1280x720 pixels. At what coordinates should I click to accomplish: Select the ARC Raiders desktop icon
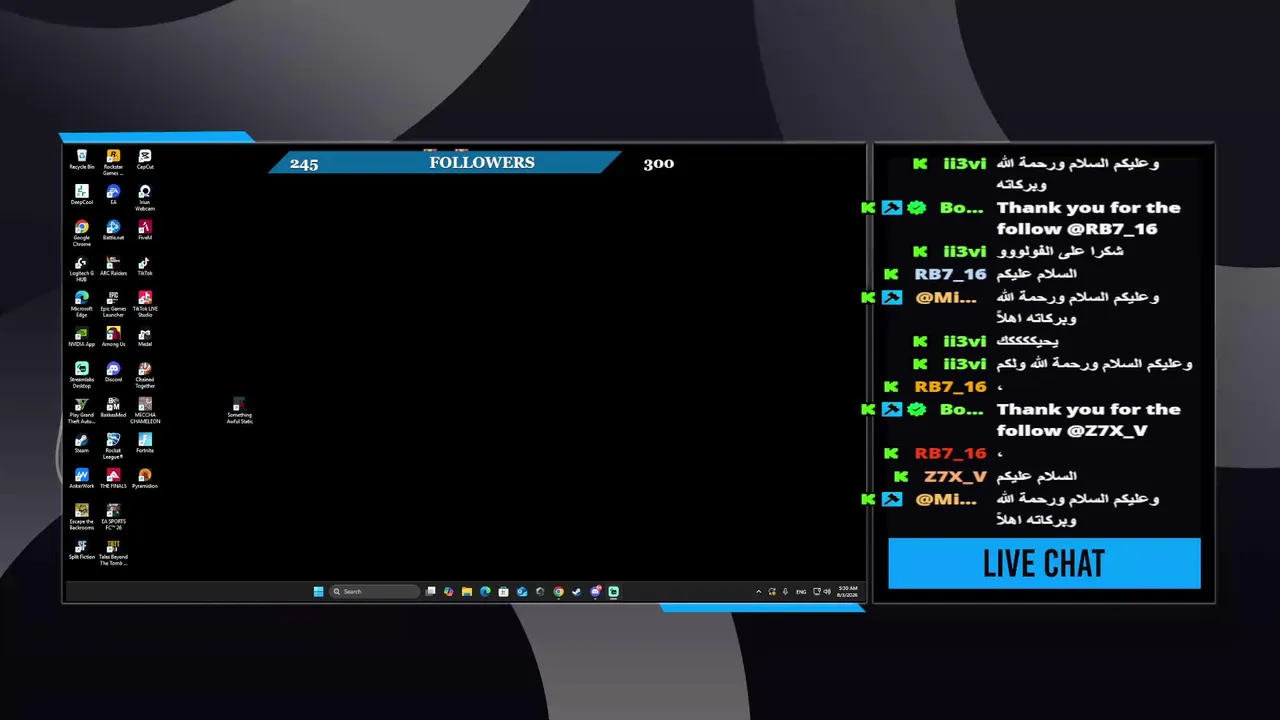pyautogui.click(x=113, y=265)
